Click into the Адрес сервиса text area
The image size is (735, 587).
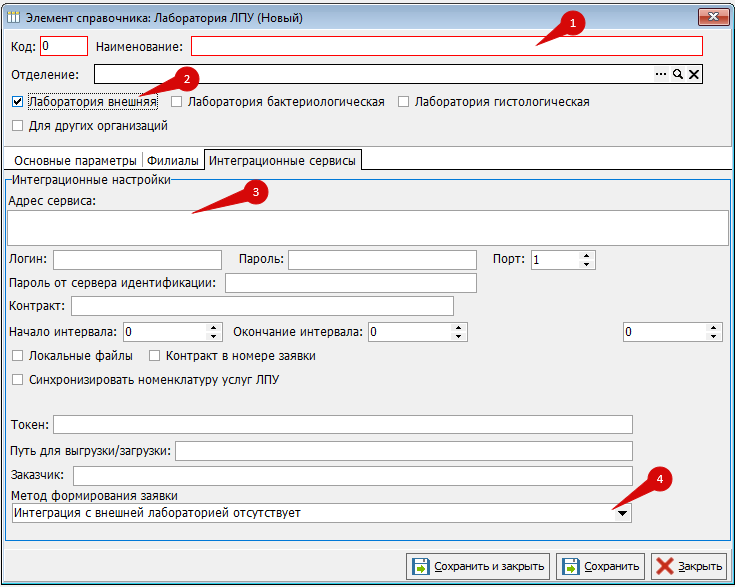[367, 228]
